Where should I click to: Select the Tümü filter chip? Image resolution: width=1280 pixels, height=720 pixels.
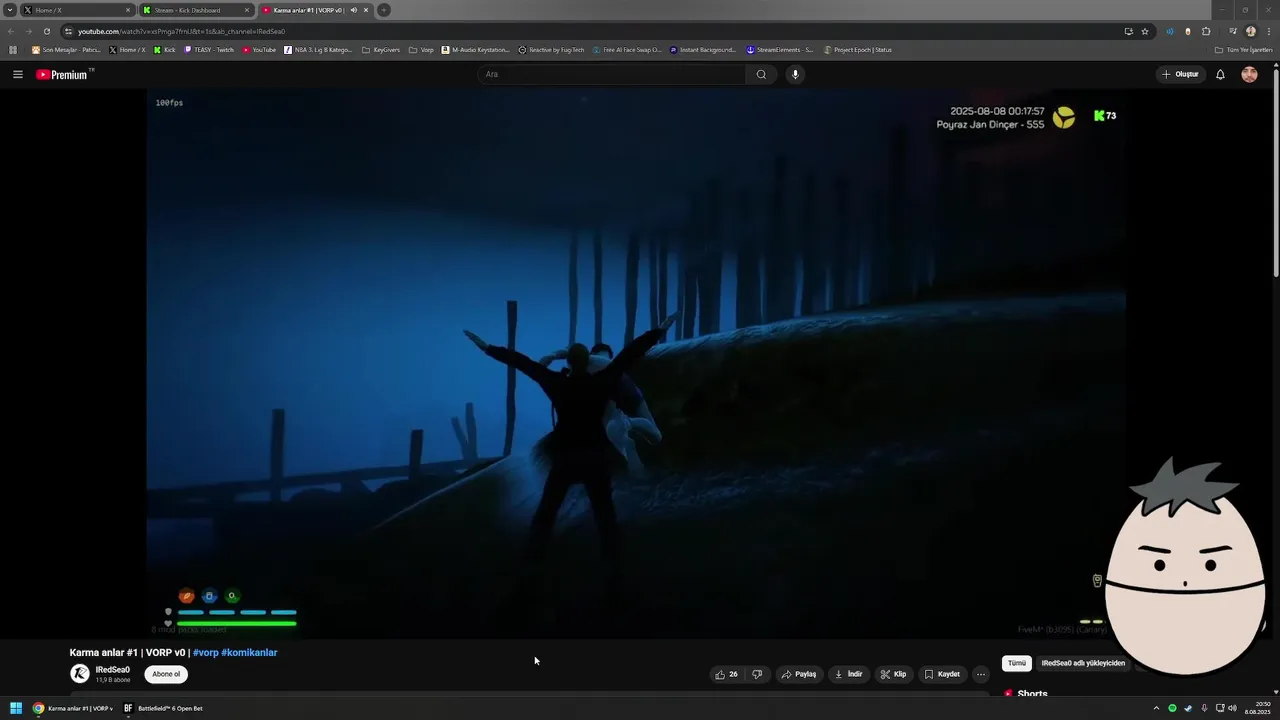1017,663
